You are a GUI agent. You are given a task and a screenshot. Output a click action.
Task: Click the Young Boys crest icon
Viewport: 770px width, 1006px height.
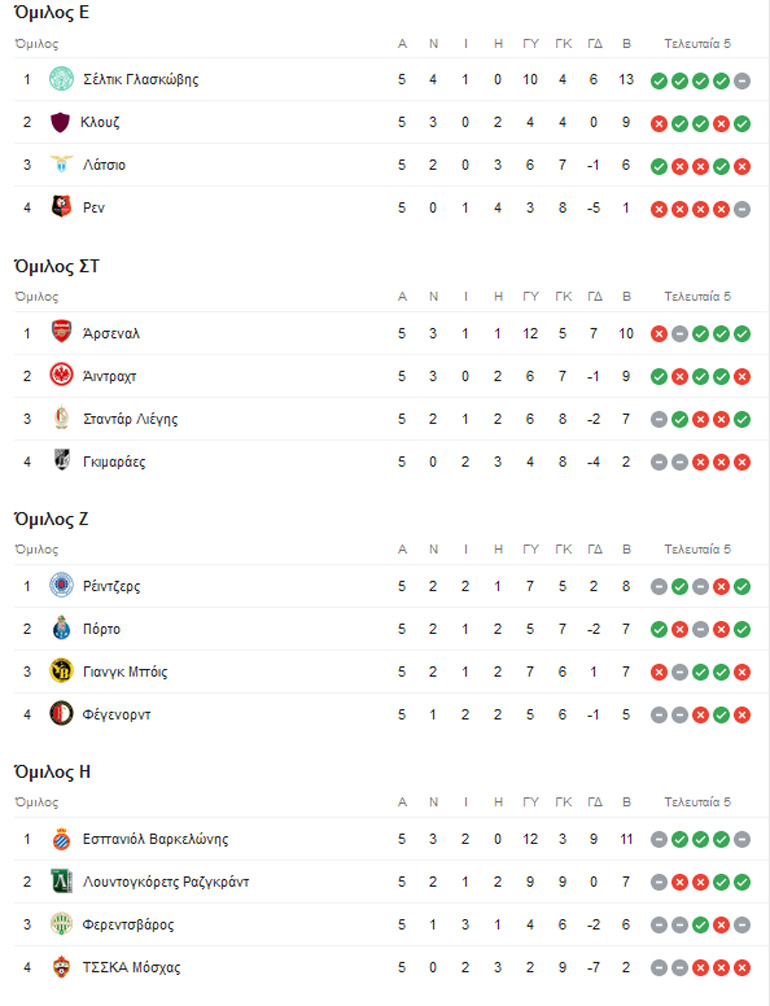pyautogui.click(x=62, y=672)
